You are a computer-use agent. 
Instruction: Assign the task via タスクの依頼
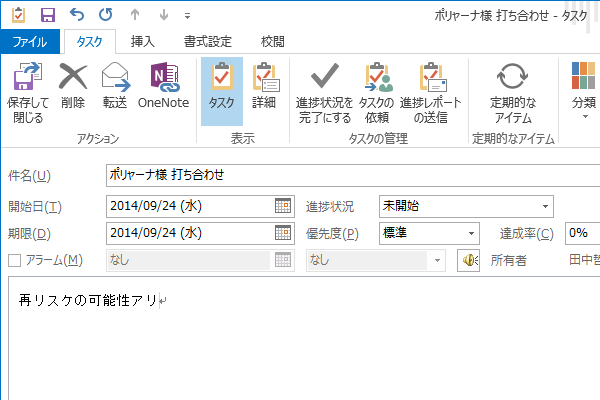(377, 92)
